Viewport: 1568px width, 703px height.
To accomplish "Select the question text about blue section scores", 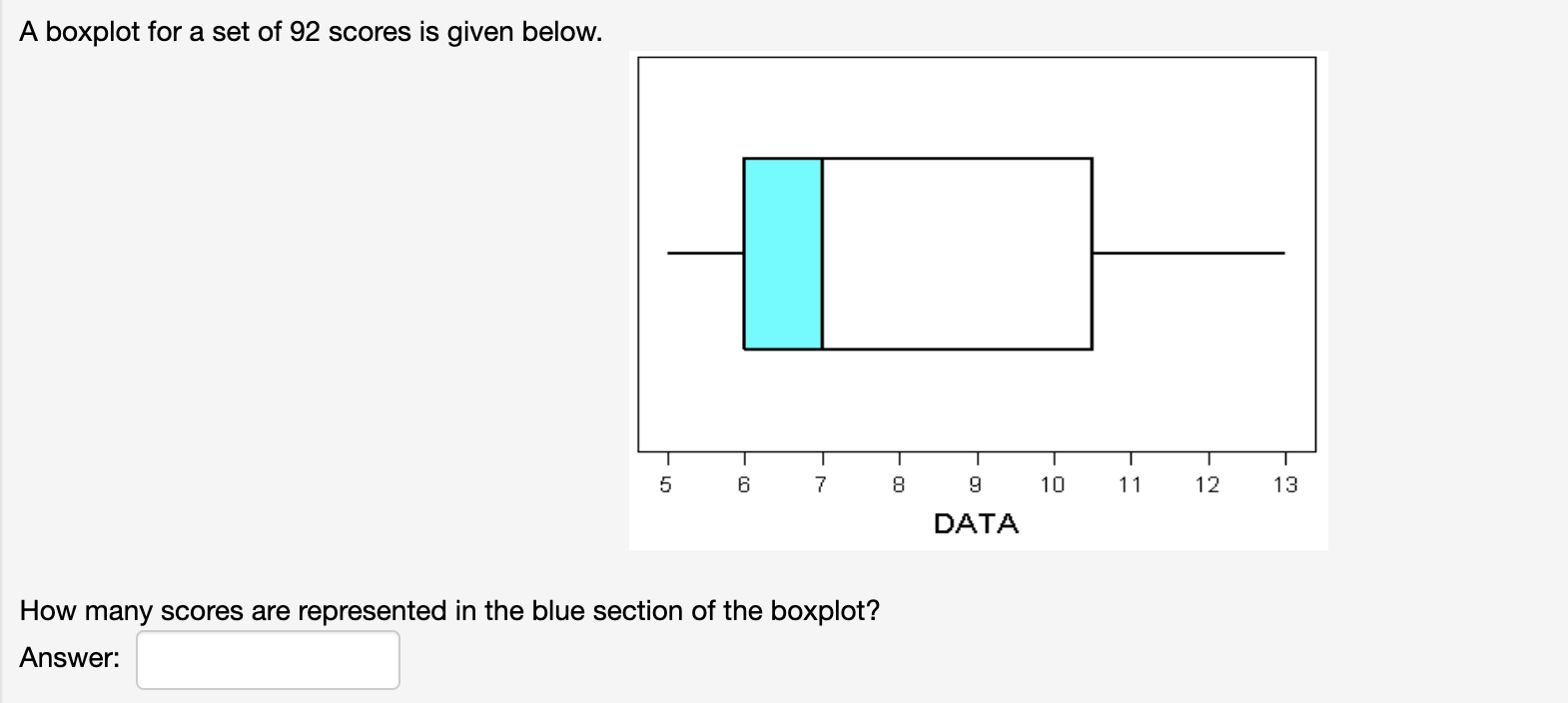I will click(x=449, y=610).
